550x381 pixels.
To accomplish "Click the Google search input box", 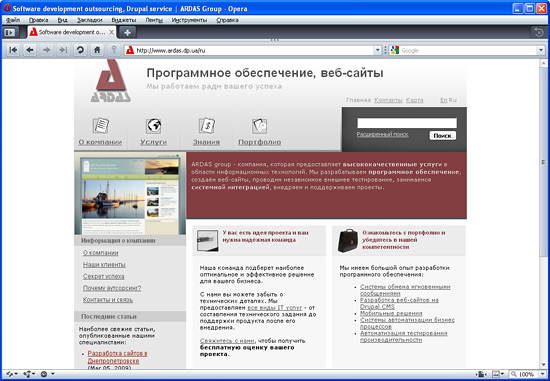I will pos(468,50).
